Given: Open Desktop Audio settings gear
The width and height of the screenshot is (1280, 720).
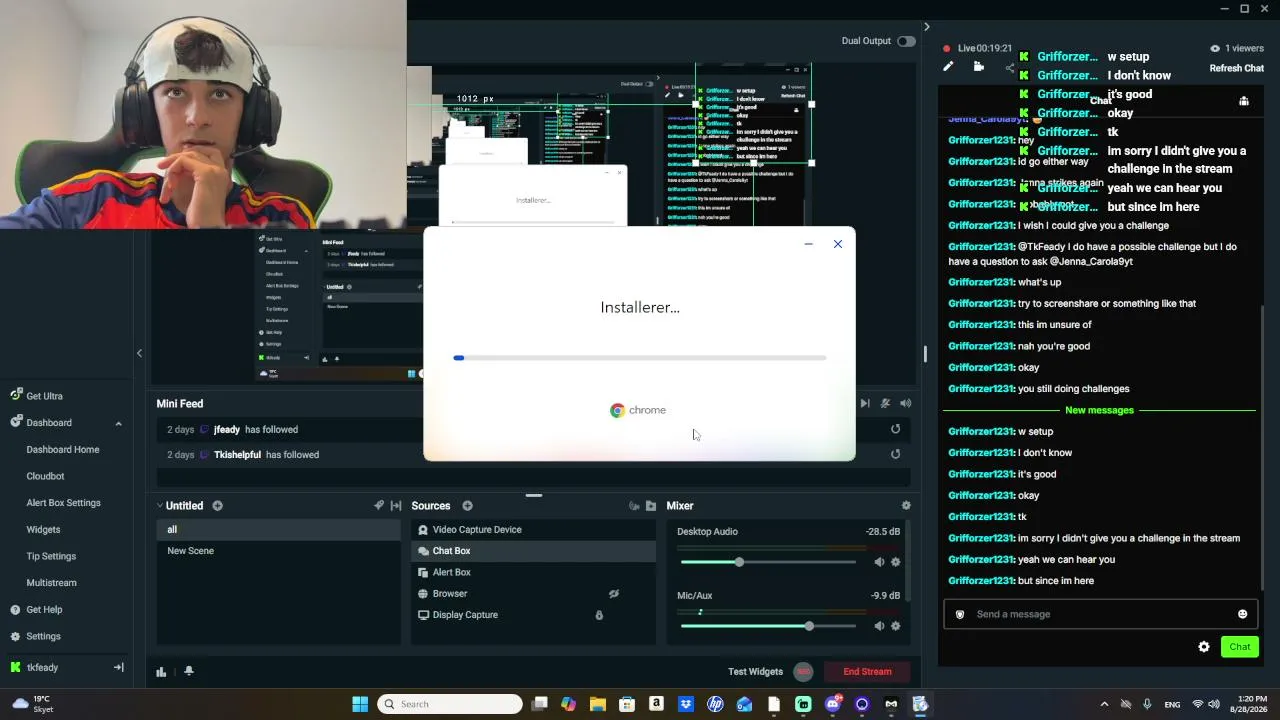Looking at the screenshot, I should point(895,562).
